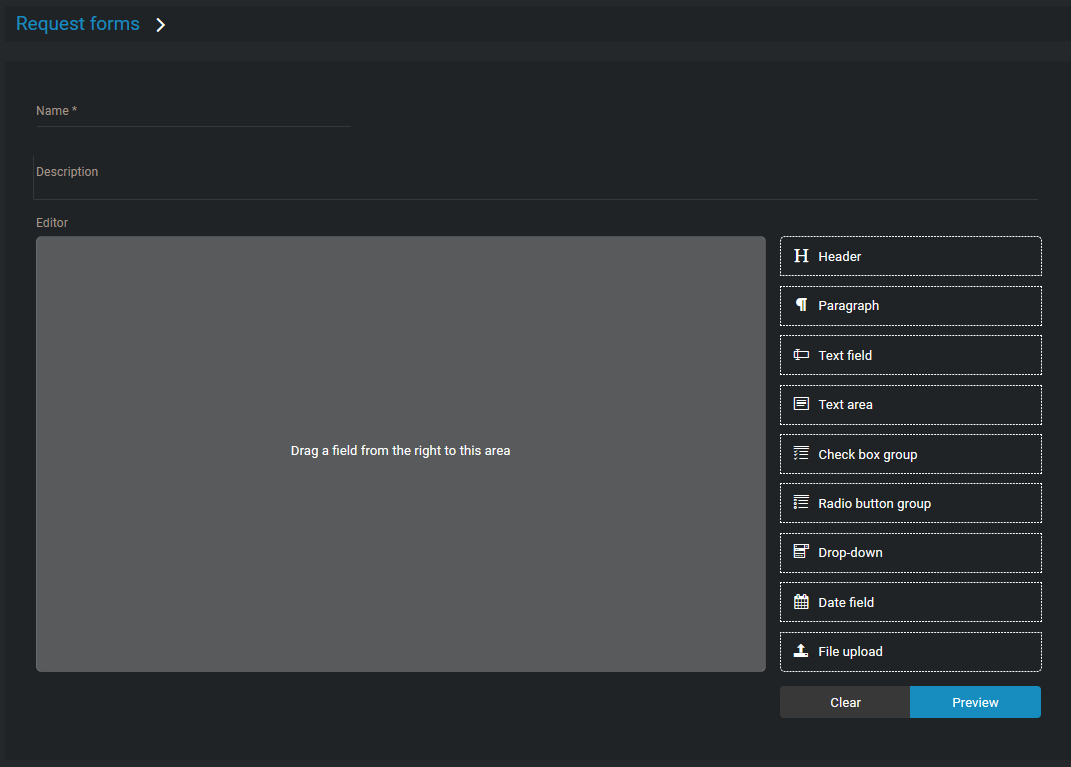Select the Text area label
1071x767 pixels.
coord(846,404)
